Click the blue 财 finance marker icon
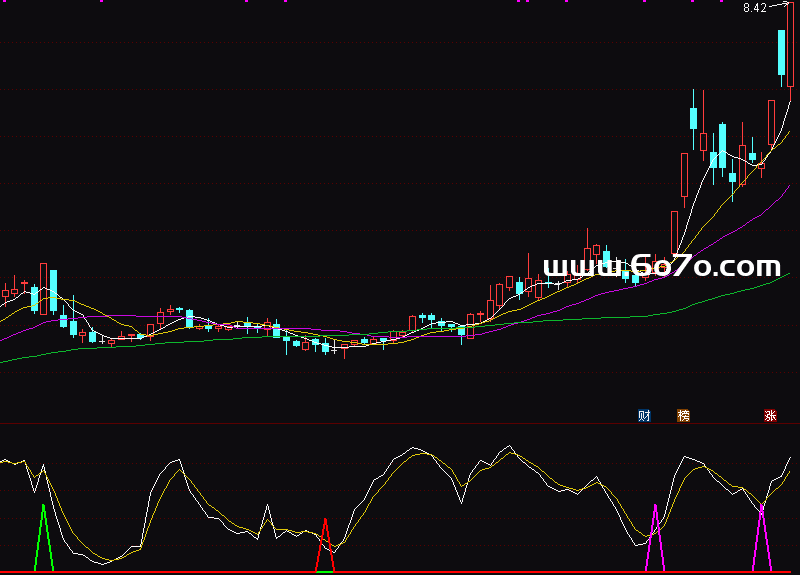Viewport: 800px width, 575px height. [644, 415]
